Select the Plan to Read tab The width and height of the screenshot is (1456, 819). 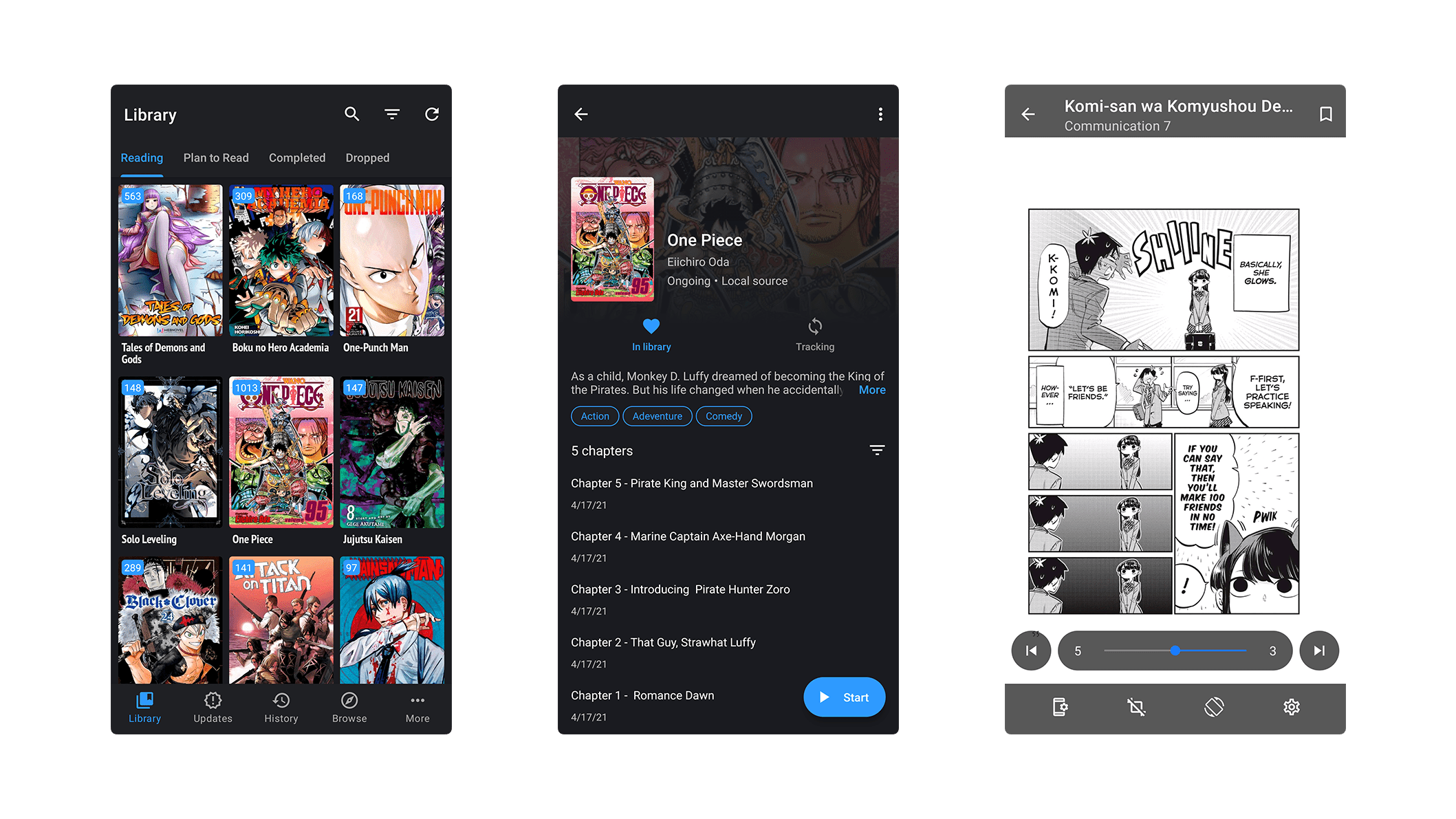click(x=216, y=157)
